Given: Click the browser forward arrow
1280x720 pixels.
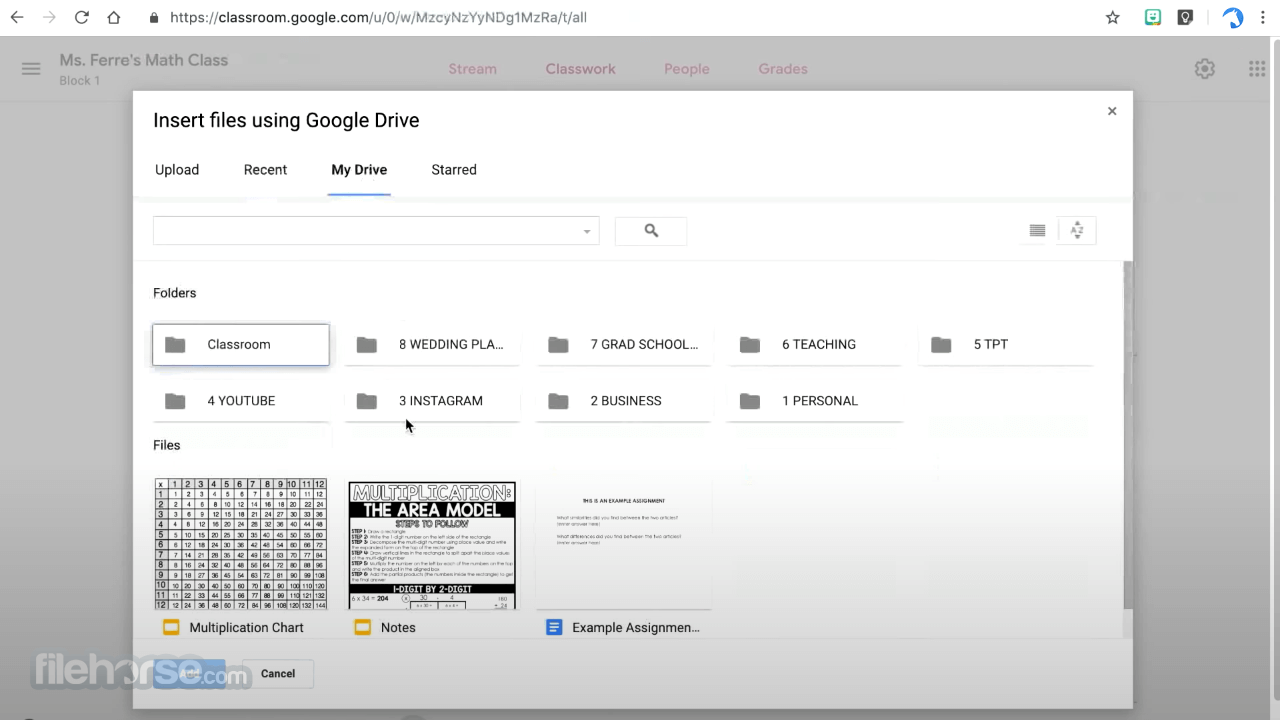Looking at the screenshot, I should tap(49, 17).
